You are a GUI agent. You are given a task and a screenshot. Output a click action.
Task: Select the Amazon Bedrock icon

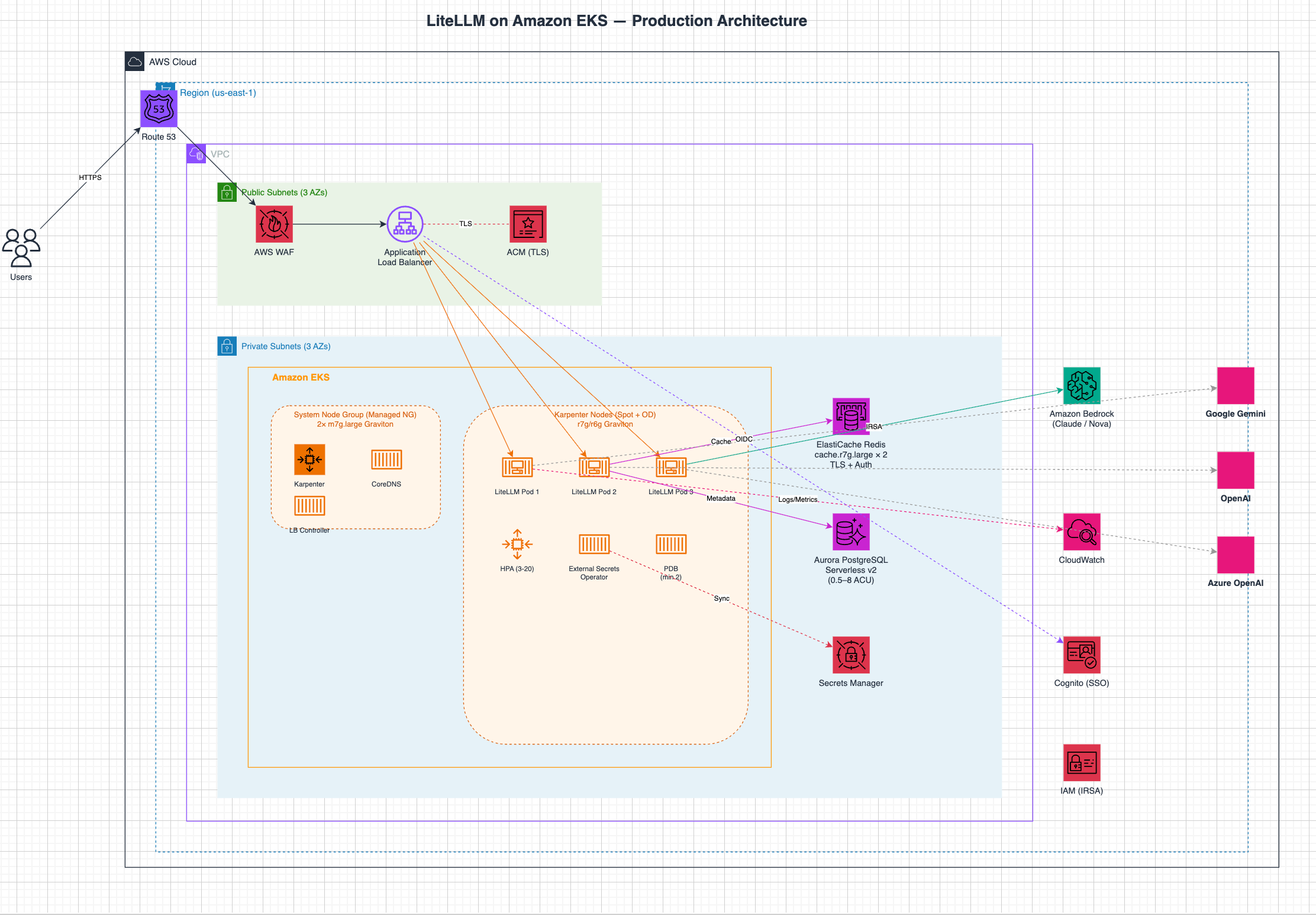(1082, 386)
